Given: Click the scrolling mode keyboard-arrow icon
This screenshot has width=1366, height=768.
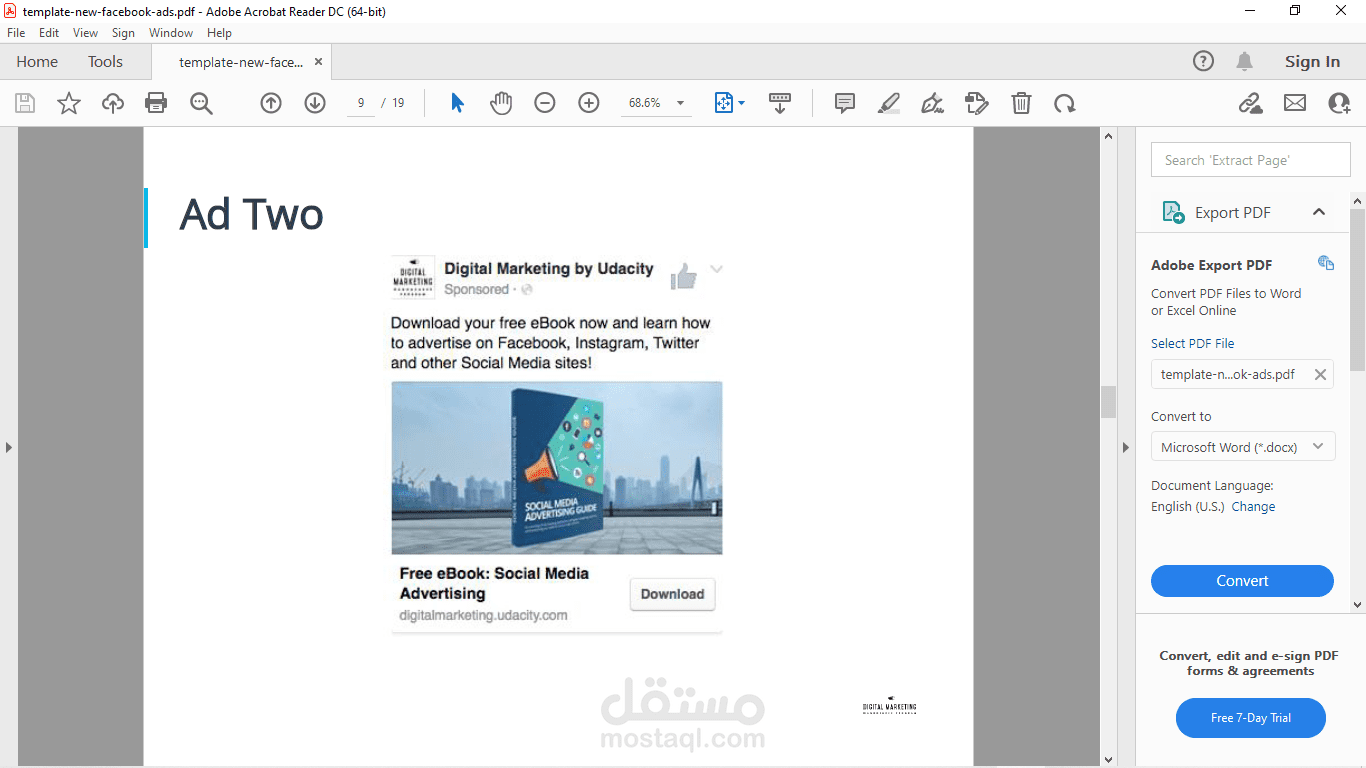Looking at the screenshot, I should (x=780, y=103).
